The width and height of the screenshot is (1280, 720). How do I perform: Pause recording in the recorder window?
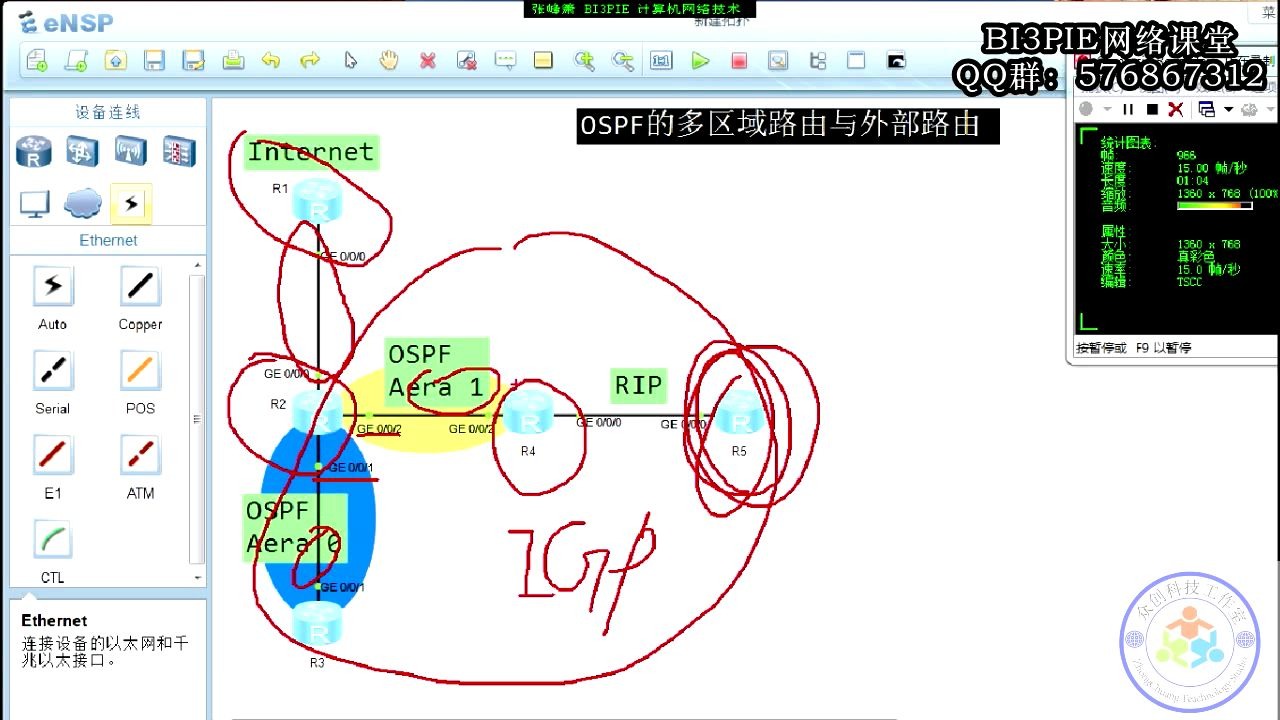tap(1128, 109)
